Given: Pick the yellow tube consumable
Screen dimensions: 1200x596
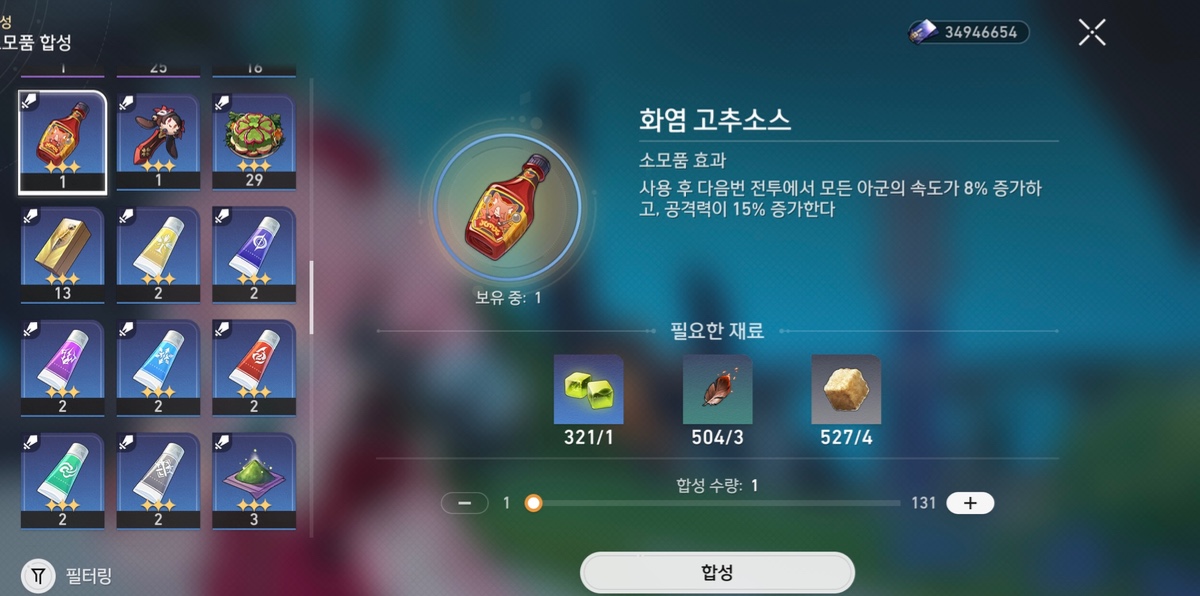Looking at the screenshot, I should (x=158, y=254).
